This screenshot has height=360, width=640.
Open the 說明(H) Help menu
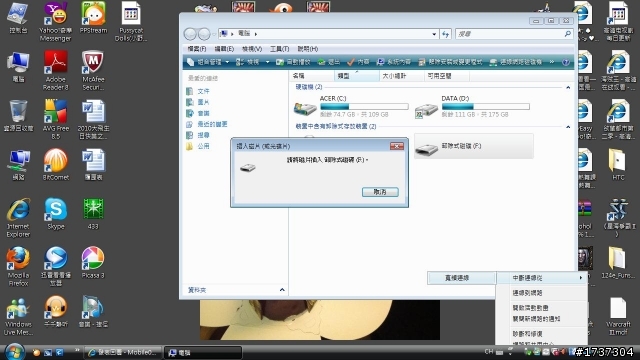tap(308, 49)
